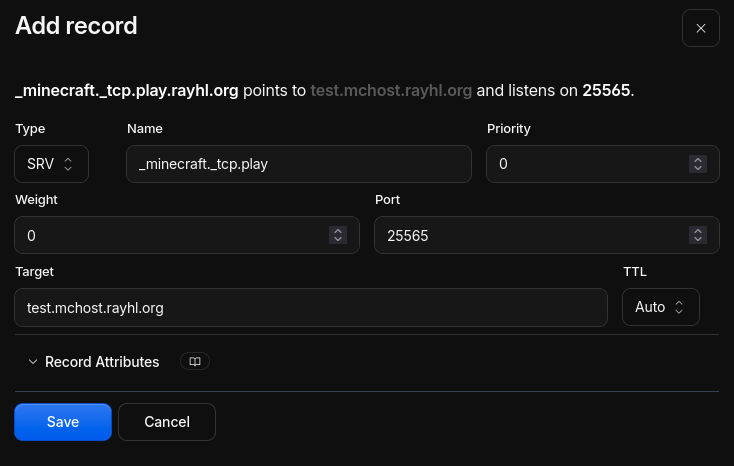Increase the Priority value with up arrow

(x=697, y=160)
